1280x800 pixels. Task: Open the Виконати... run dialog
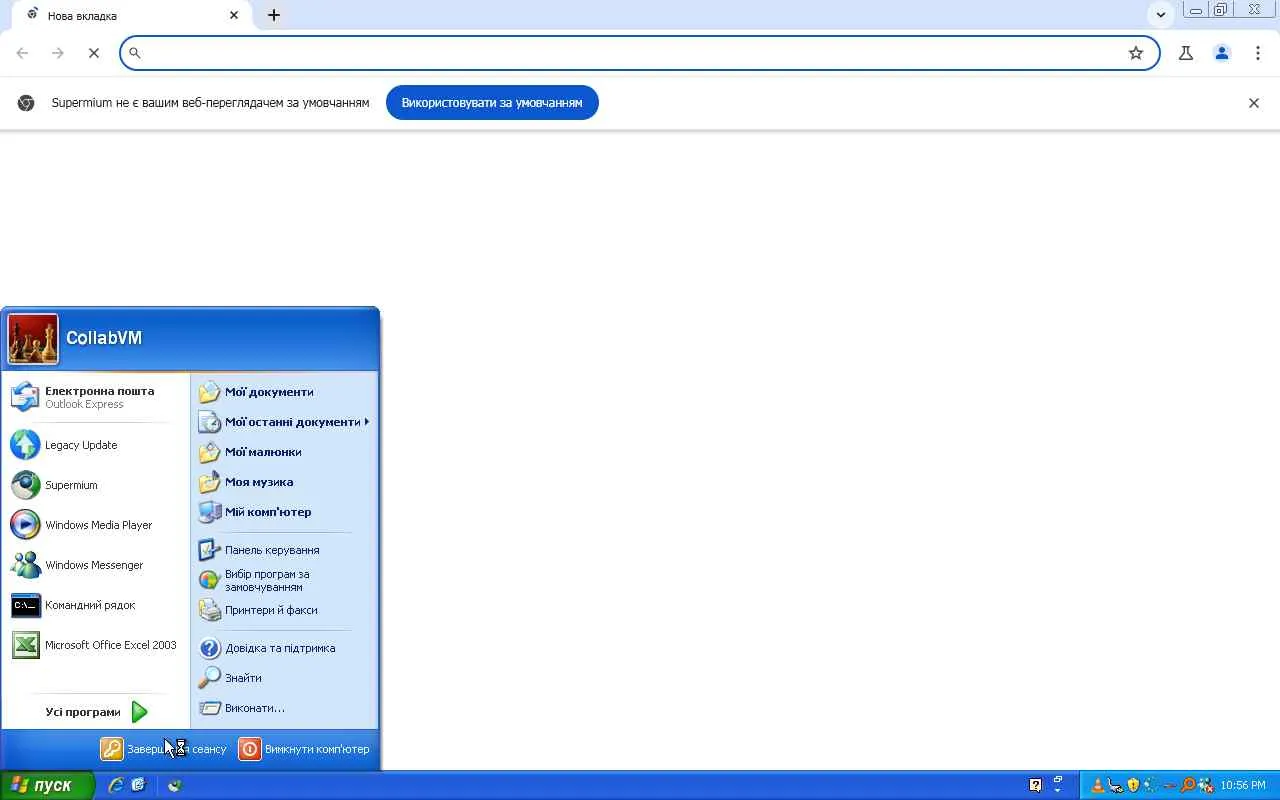click(284, 708)
